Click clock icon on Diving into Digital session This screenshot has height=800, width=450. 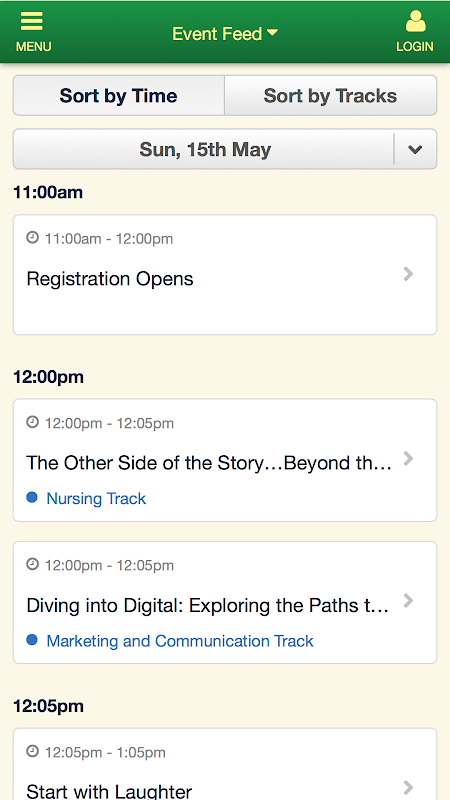point(33,565)
